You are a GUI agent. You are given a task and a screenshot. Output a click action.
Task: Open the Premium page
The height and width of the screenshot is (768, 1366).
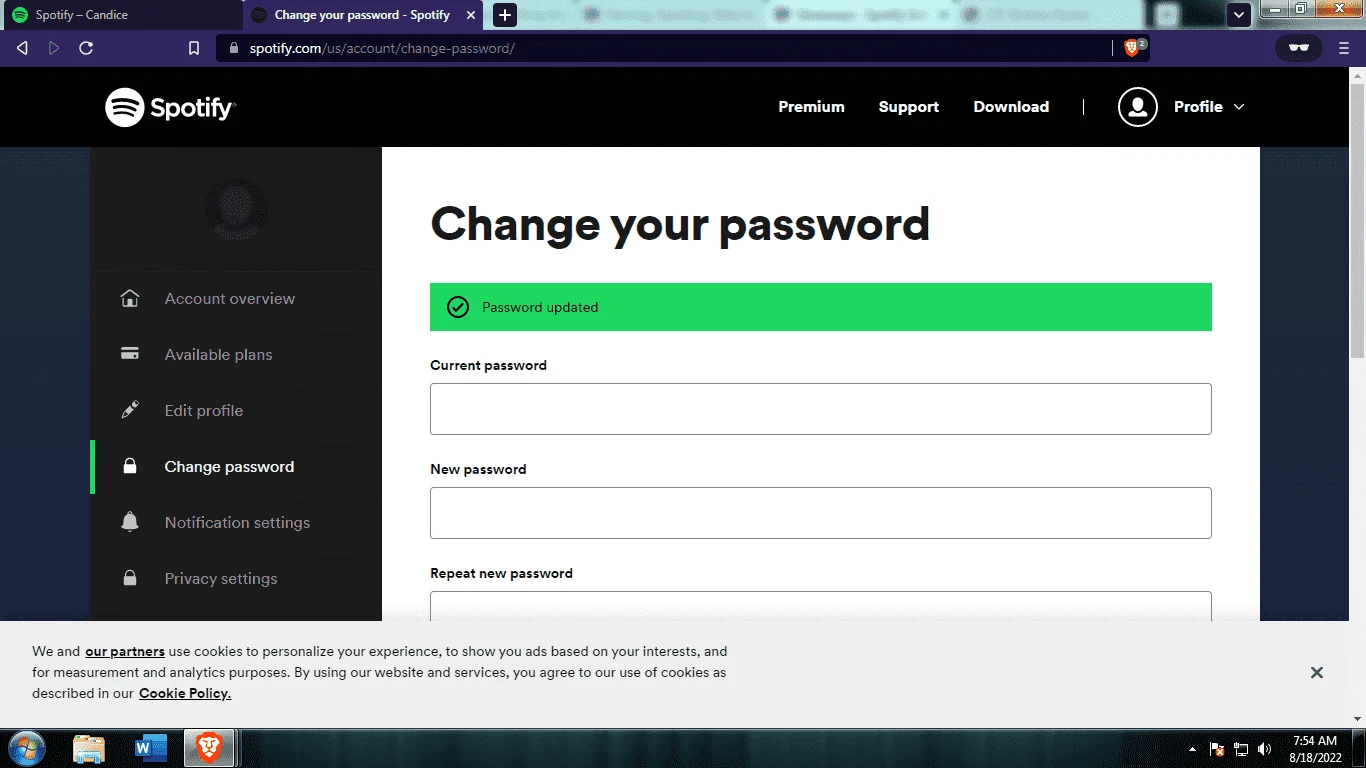811,107
